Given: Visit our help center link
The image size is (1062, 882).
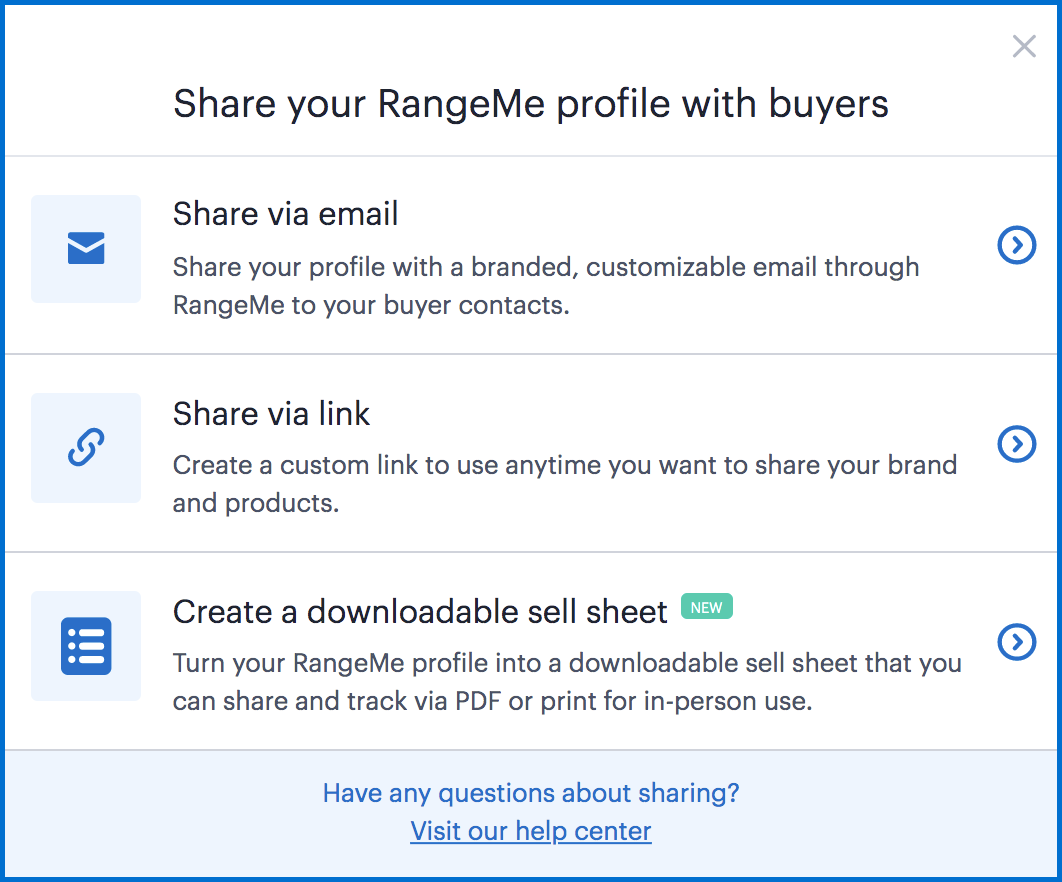Looking at the screenshot, I should click(531, 831).
